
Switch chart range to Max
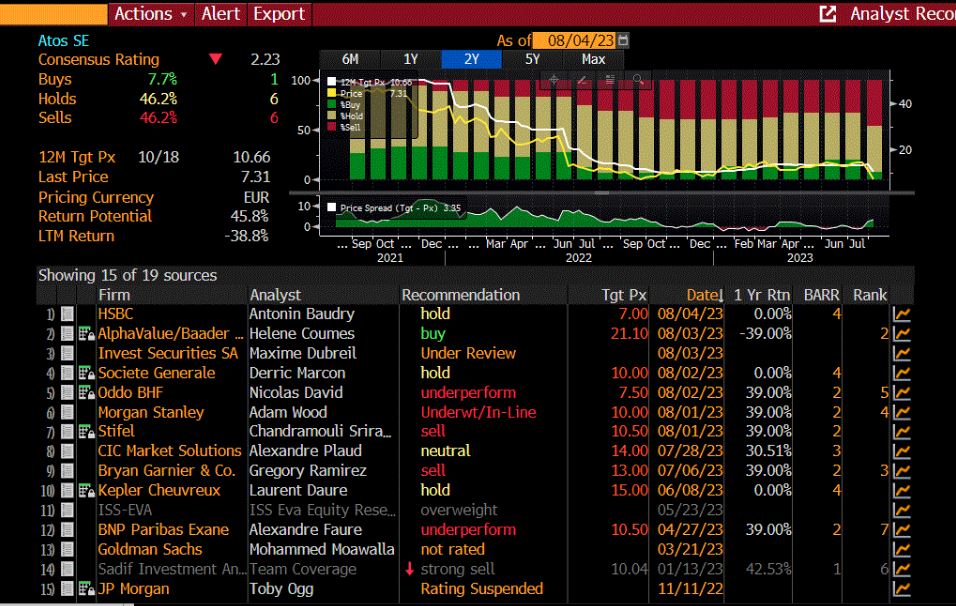point(593,59)
